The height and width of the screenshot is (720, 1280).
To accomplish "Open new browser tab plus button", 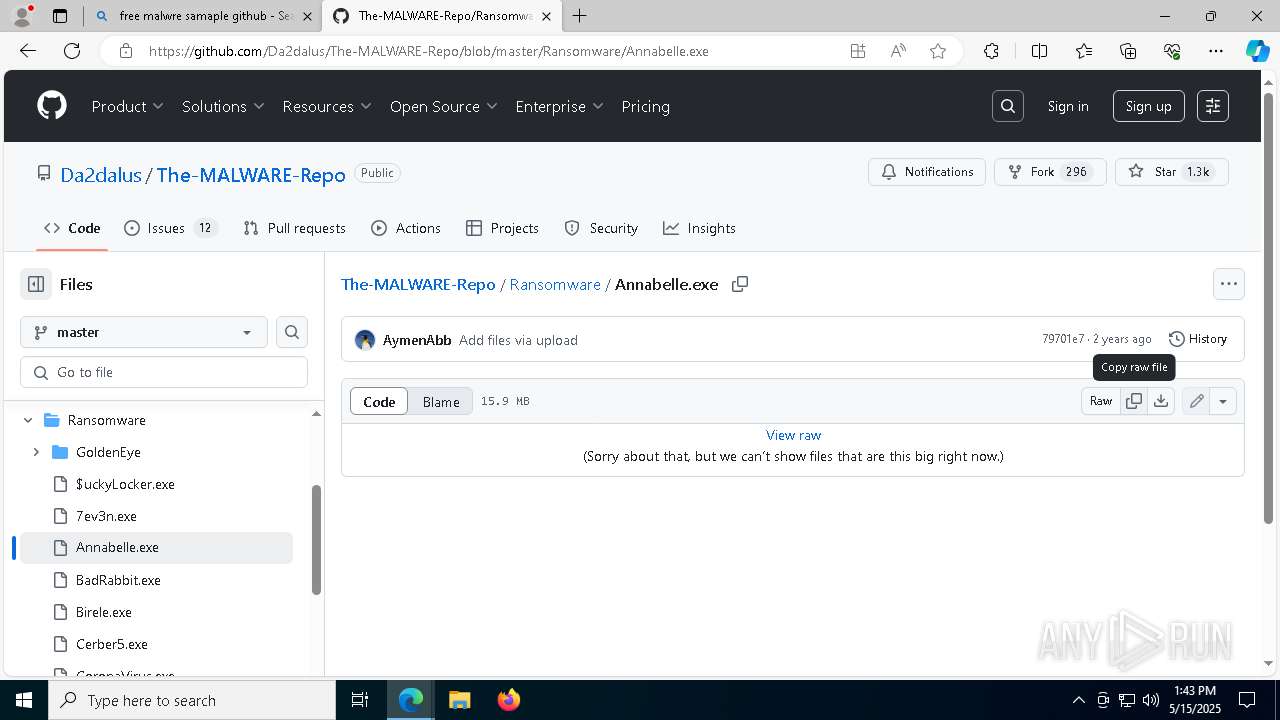I will click(580, 16).
